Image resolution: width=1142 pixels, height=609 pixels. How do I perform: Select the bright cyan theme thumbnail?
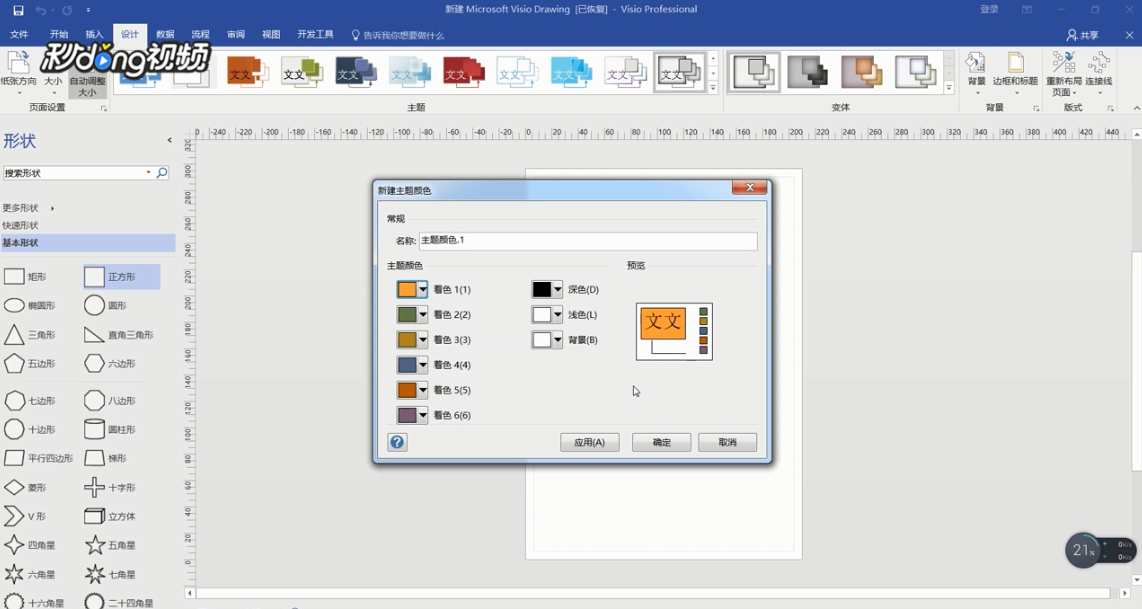click(571, 72)
